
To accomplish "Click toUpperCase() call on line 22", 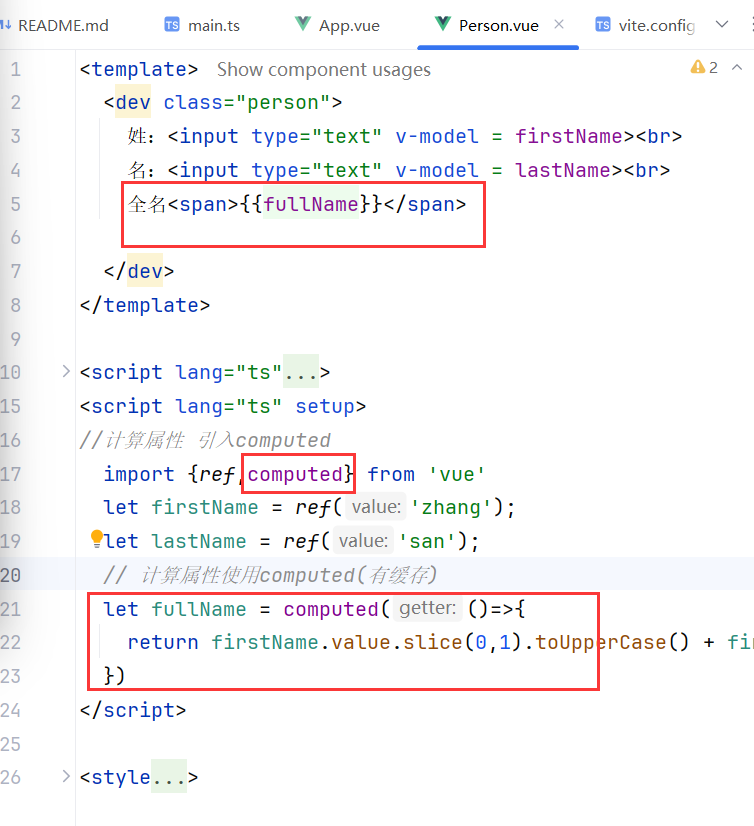I will pyautogui.click(x=612, y=642).
